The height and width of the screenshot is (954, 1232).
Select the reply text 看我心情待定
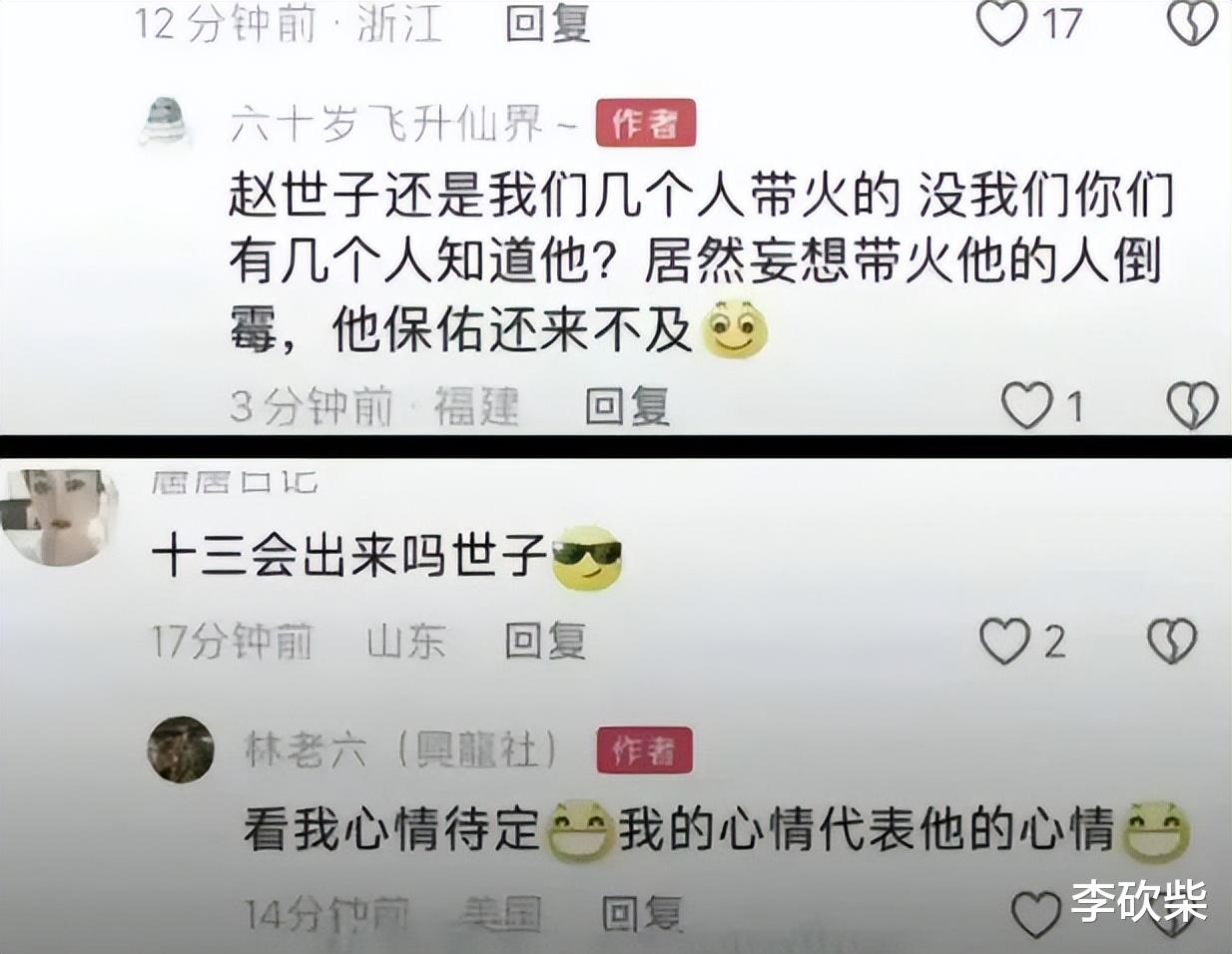[392, 829]
